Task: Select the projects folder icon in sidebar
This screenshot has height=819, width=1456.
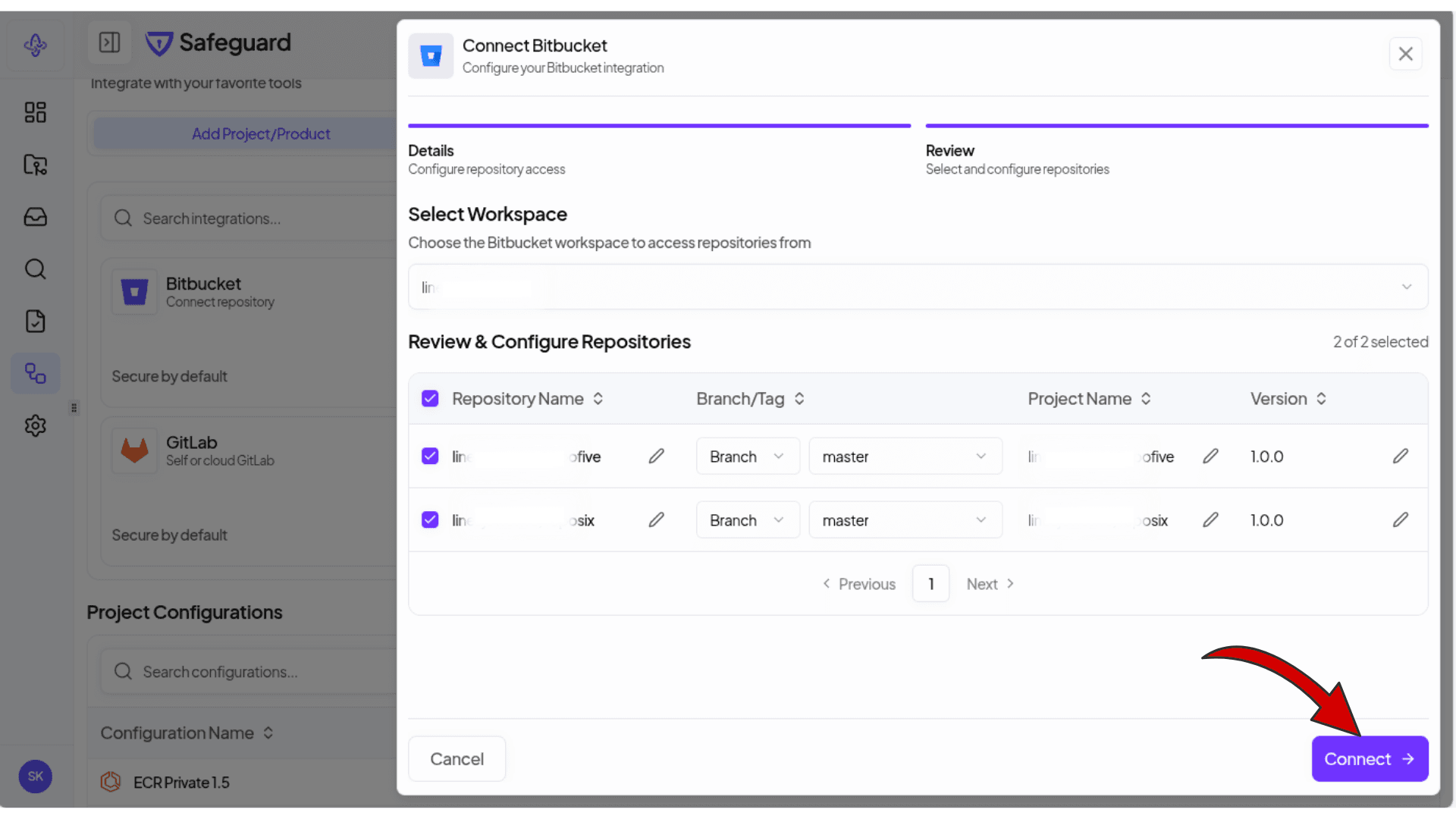Action: pos(35,165)
